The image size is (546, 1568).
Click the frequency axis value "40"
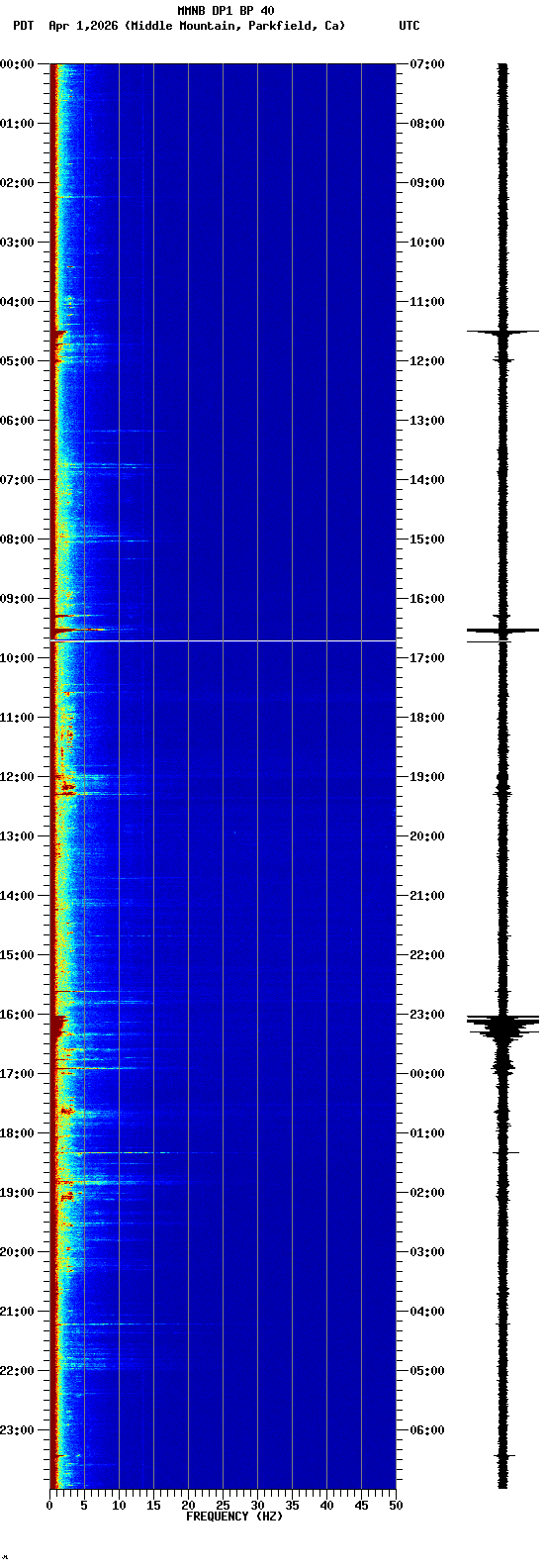click(326, 1506)
